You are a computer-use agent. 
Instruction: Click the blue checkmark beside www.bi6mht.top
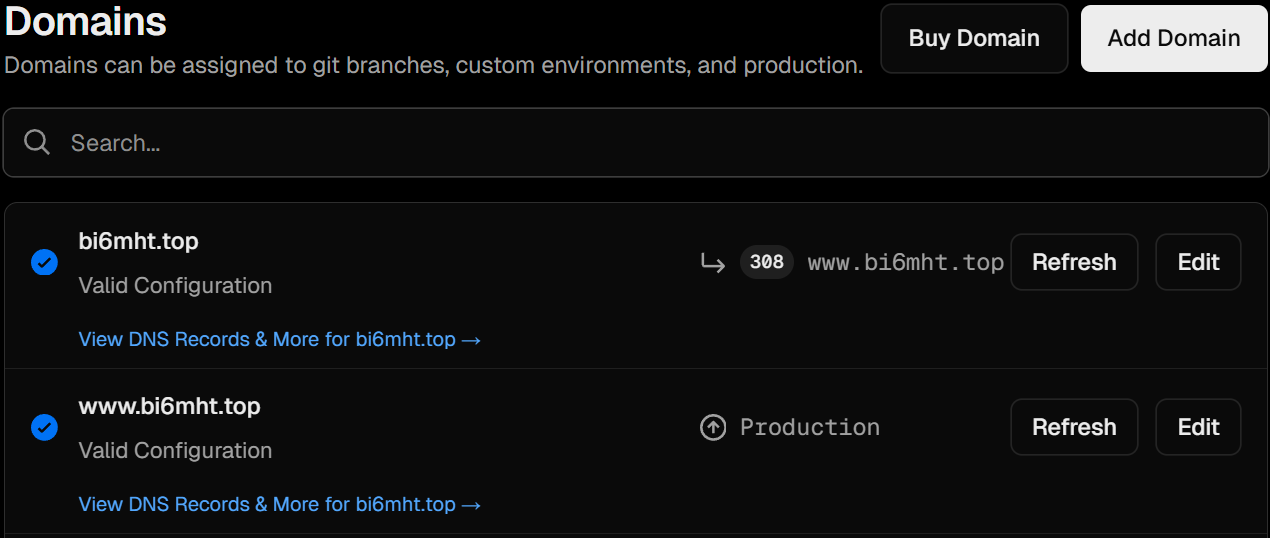click(44, 428)
